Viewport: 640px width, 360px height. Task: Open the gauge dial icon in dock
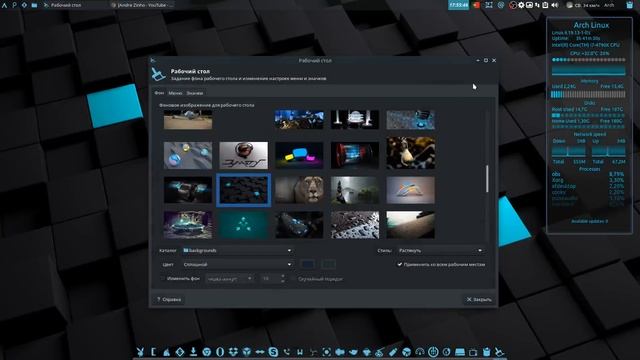420,352
